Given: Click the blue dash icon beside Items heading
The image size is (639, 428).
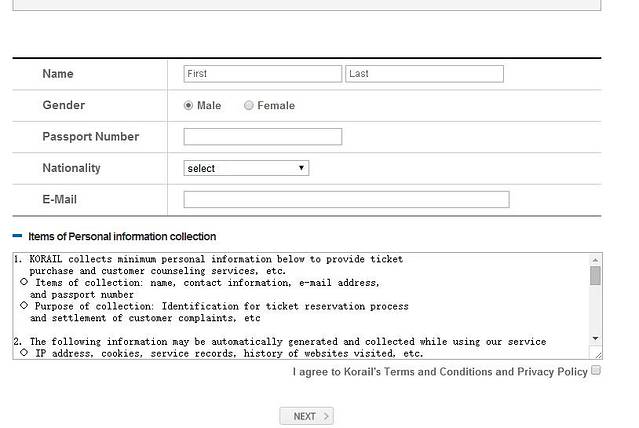Looking at the screenshot, I should click(x=17, y=236).
